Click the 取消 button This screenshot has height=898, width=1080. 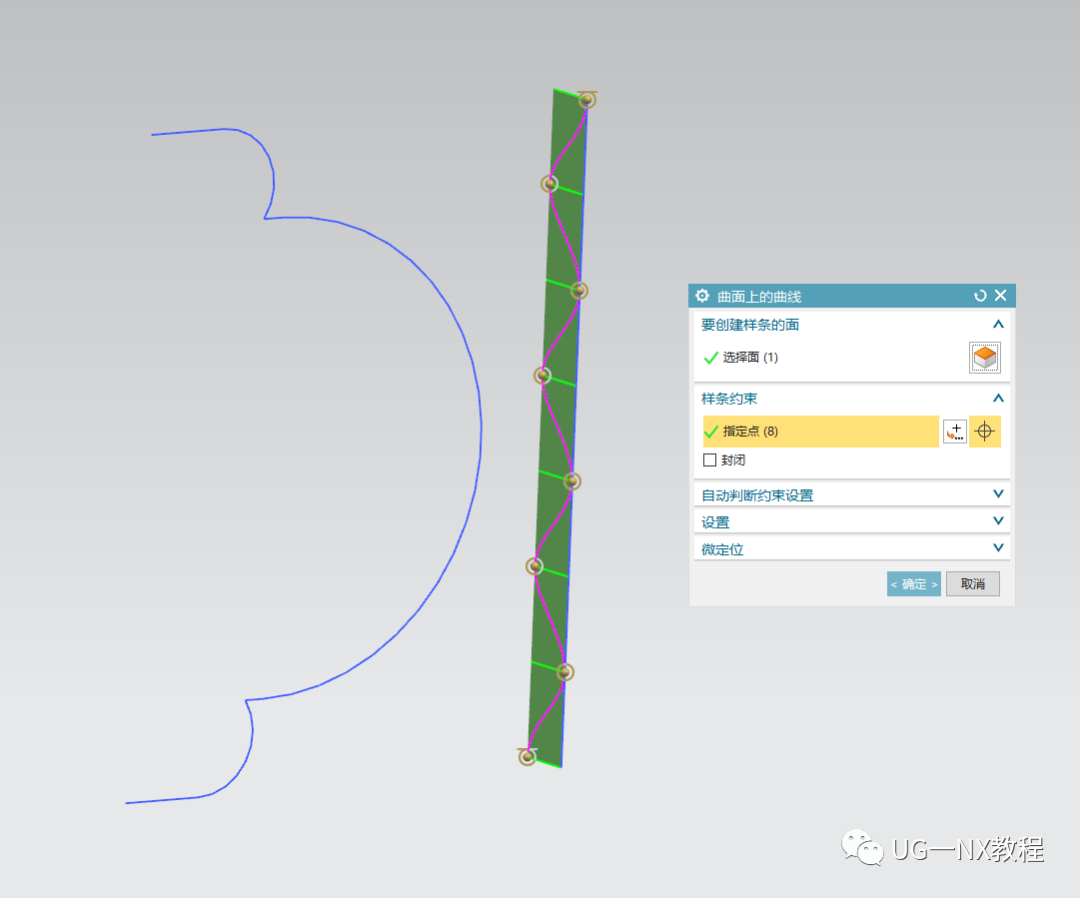(973, 584)
